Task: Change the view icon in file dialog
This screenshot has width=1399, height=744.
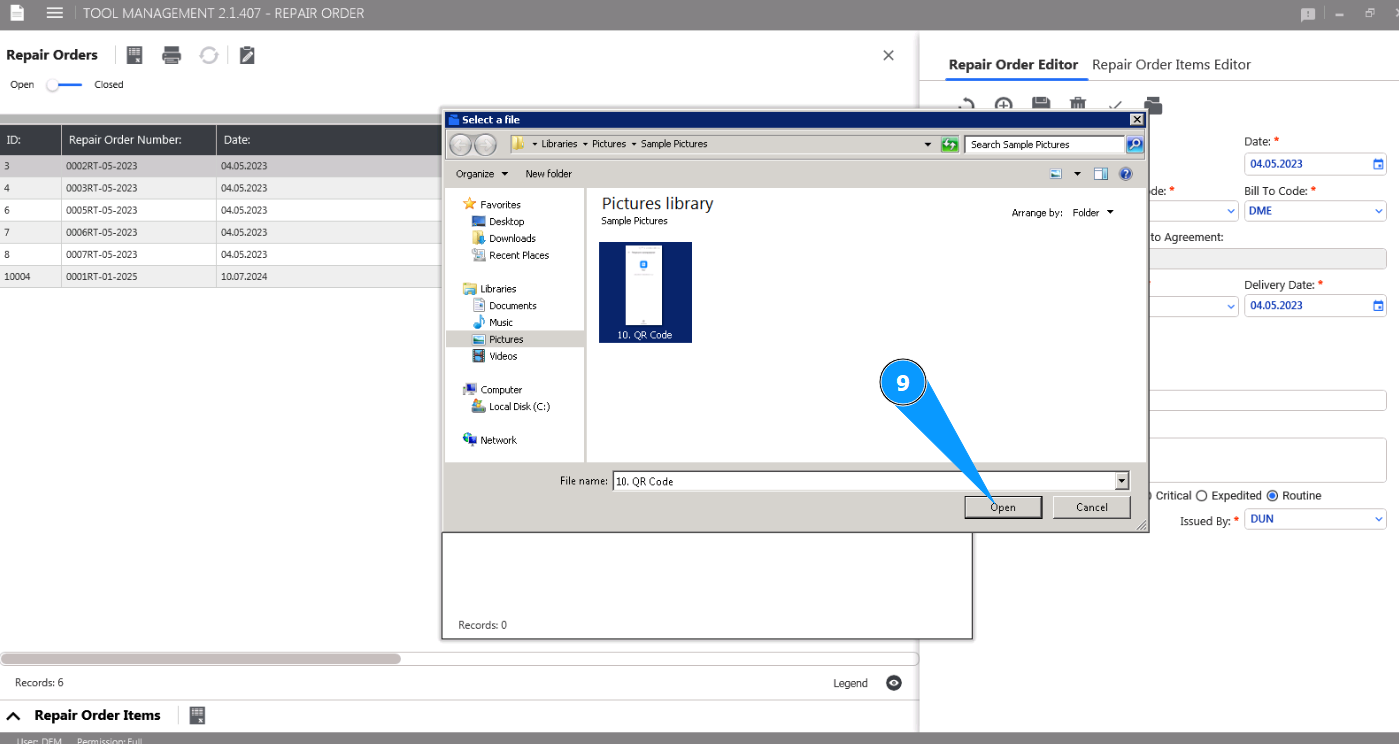Action: (x=1055, y=173)
